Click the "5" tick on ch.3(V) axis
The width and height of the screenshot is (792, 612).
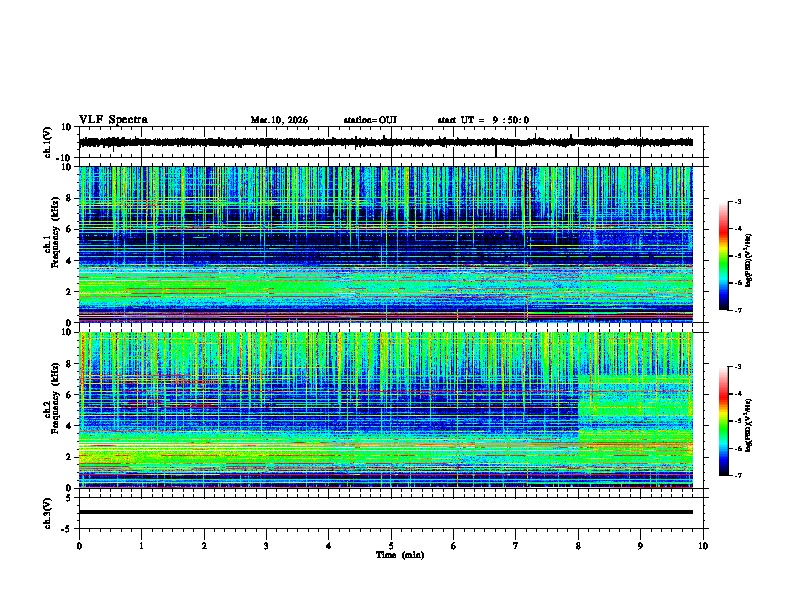point(70,497)
